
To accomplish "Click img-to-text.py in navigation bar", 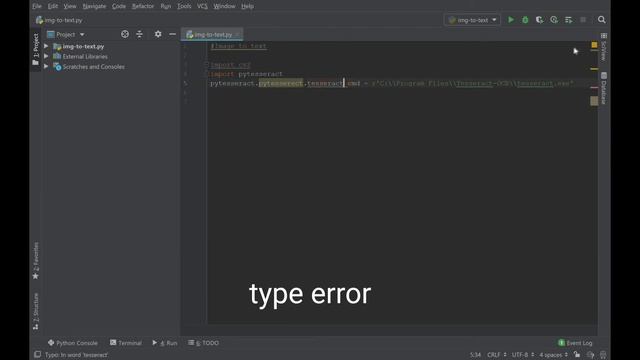I will point(59,20).
